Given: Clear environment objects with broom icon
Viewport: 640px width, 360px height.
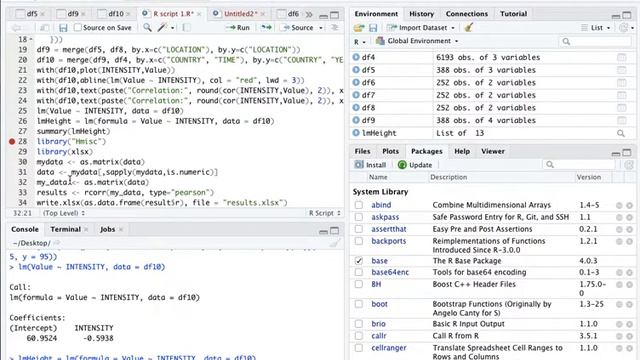Looking at the screenshot, I should pos(468,28).
